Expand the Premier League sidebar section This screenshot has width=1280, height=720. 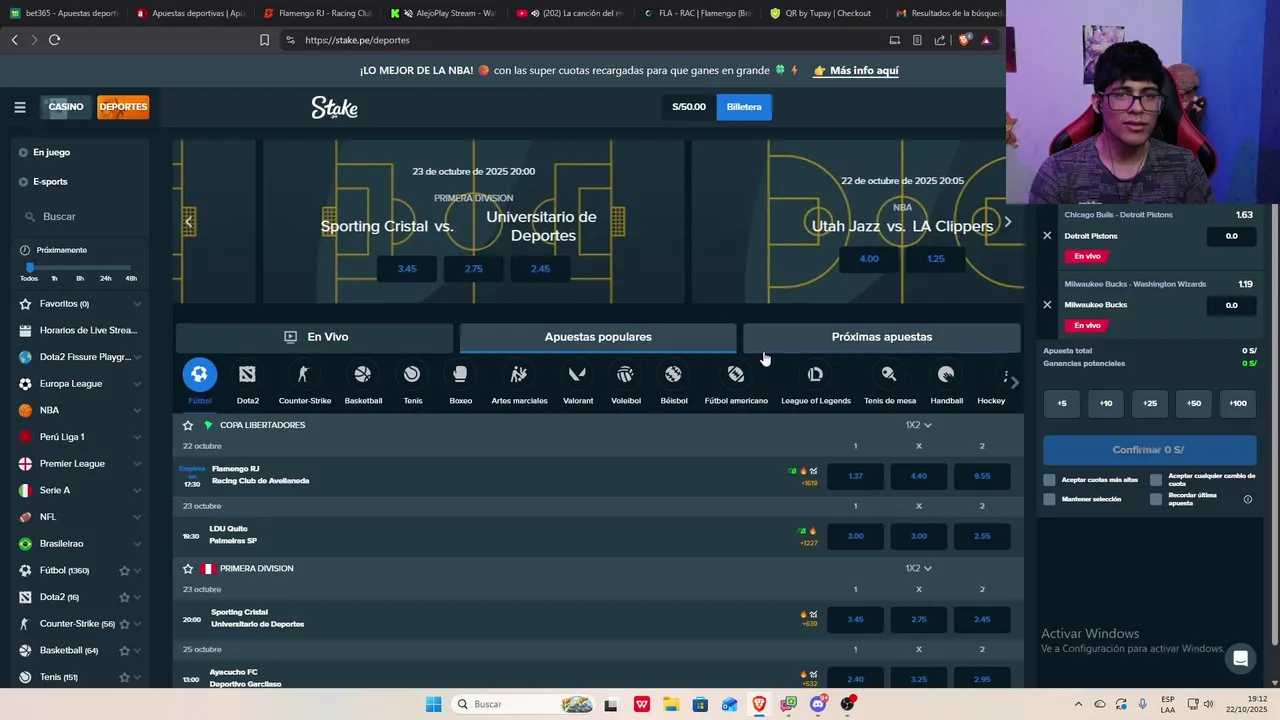(x=137, y=464)
